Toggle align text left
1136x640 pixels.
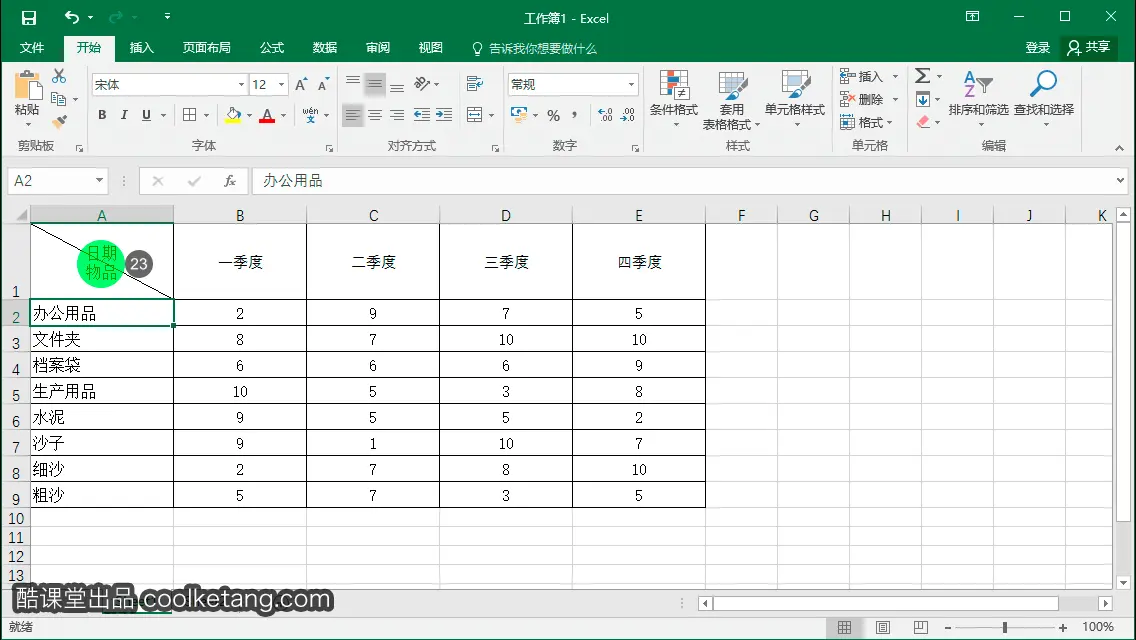[352, 115]
